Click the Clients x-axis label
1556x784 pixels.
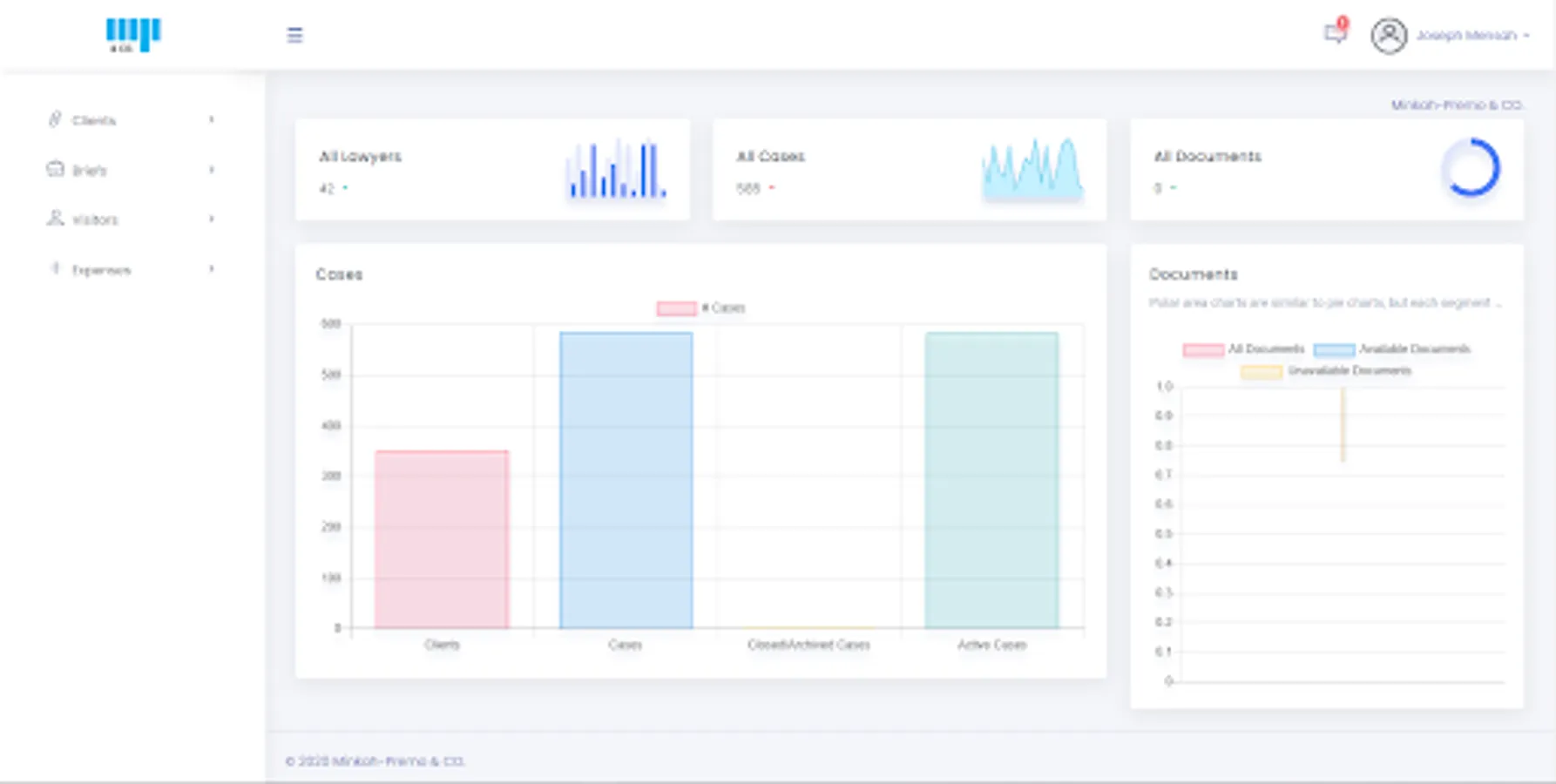click(442, 645)
